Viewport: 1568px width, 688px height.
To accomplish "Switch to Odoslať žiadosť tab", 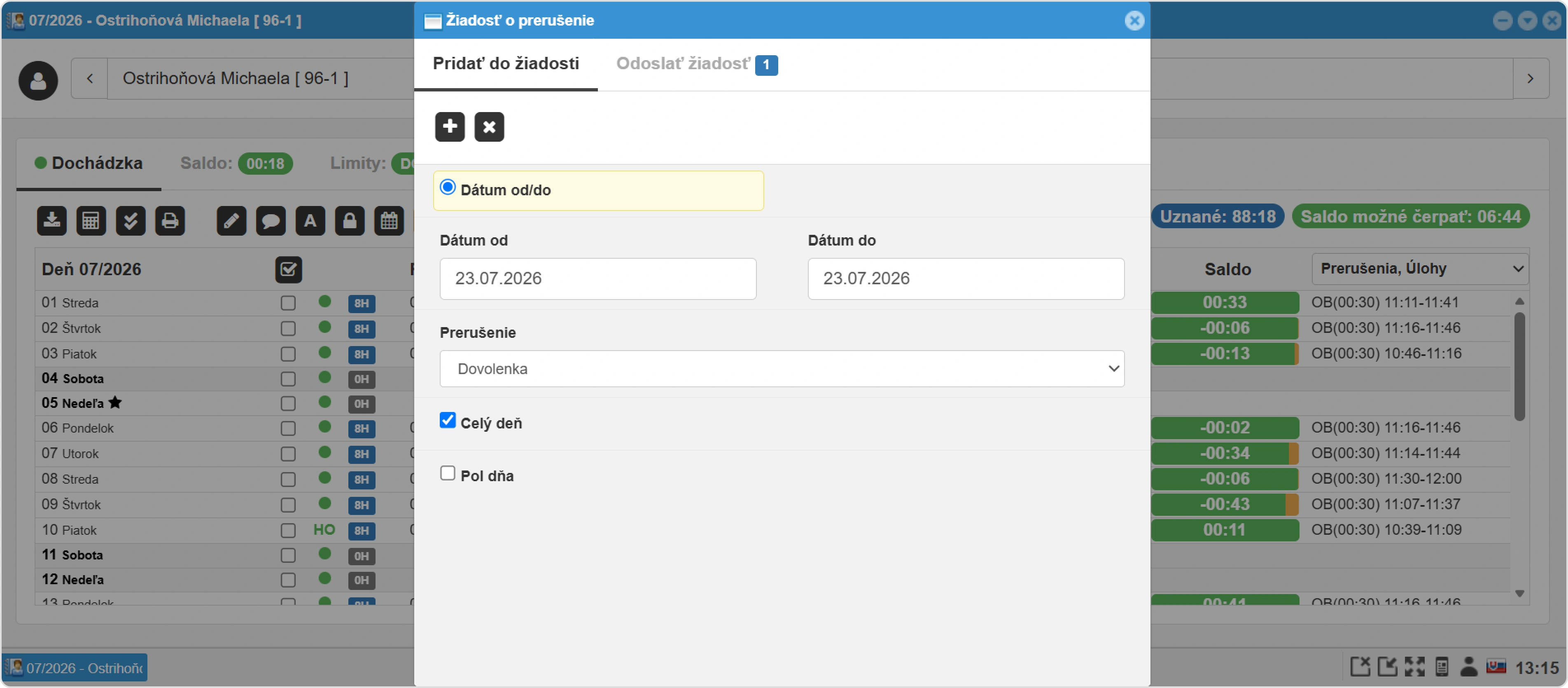I will pos(696,64).
